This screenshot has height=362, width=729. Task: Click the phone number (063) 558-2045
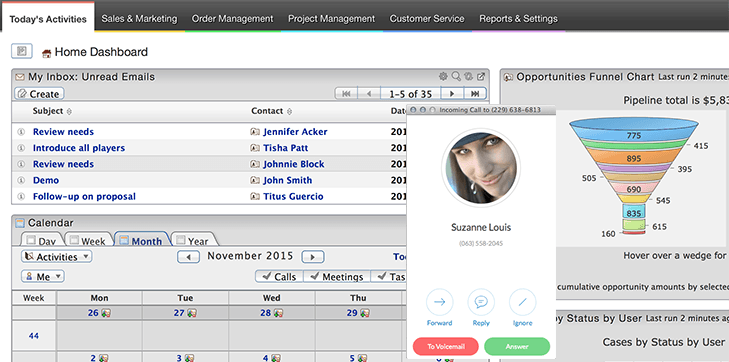(x=481, y=244)
